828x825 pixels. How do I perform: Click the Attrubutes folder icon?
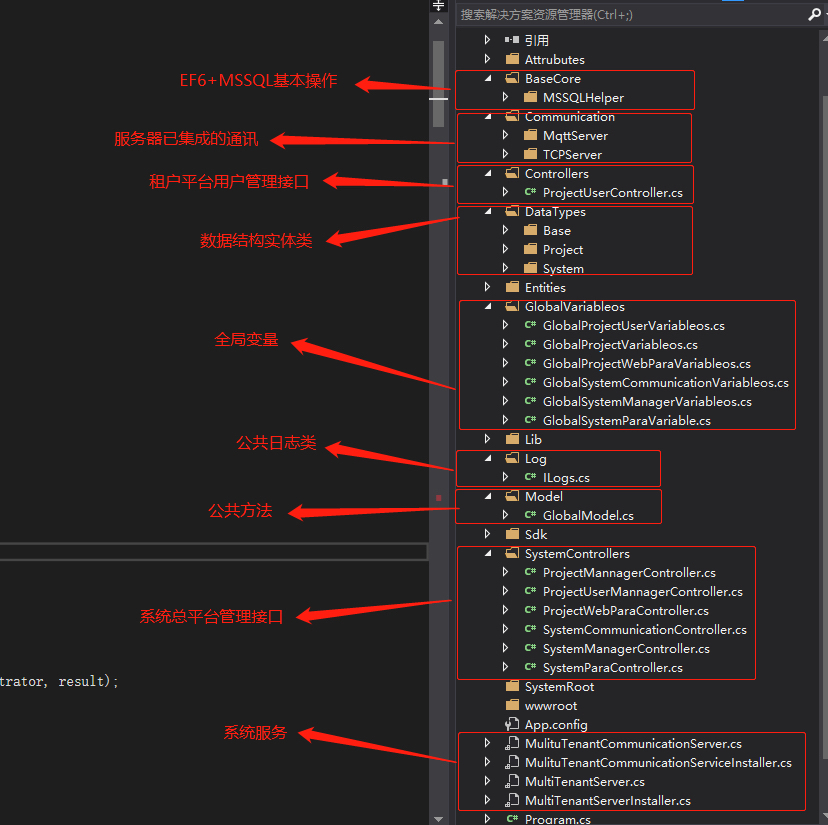pyautogui.click(x=512, y=60)
